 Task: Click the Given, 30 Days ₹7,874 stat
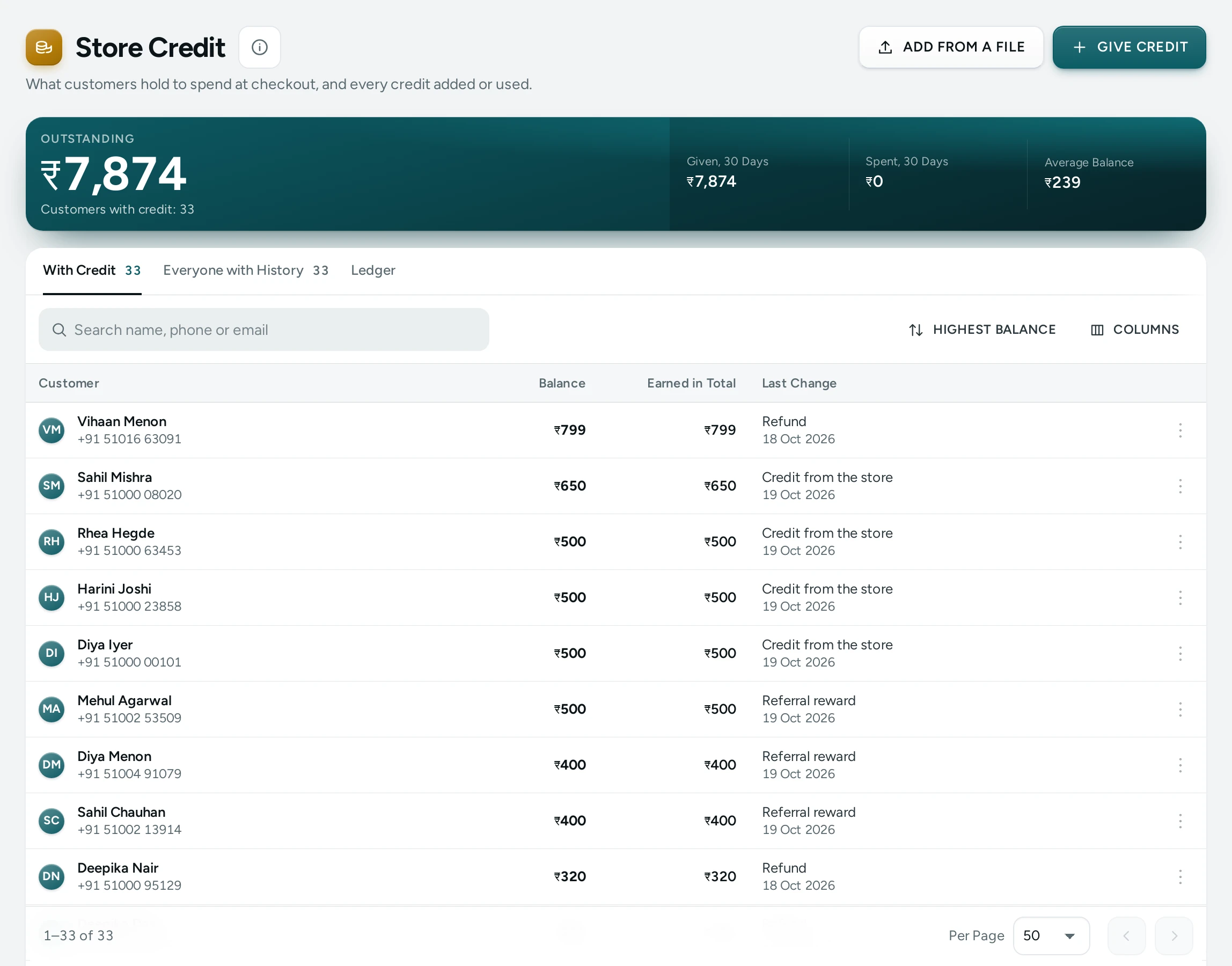coord(727,172)
